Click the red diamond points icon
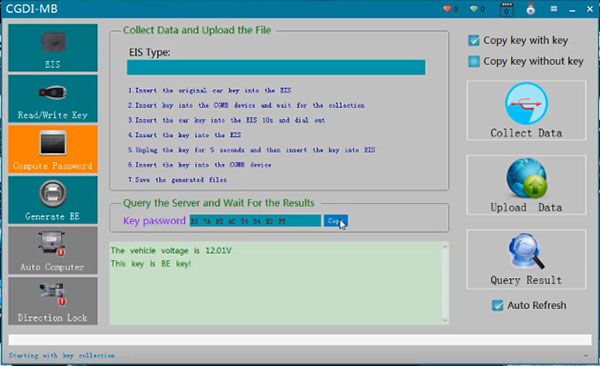 coord(447,9)
